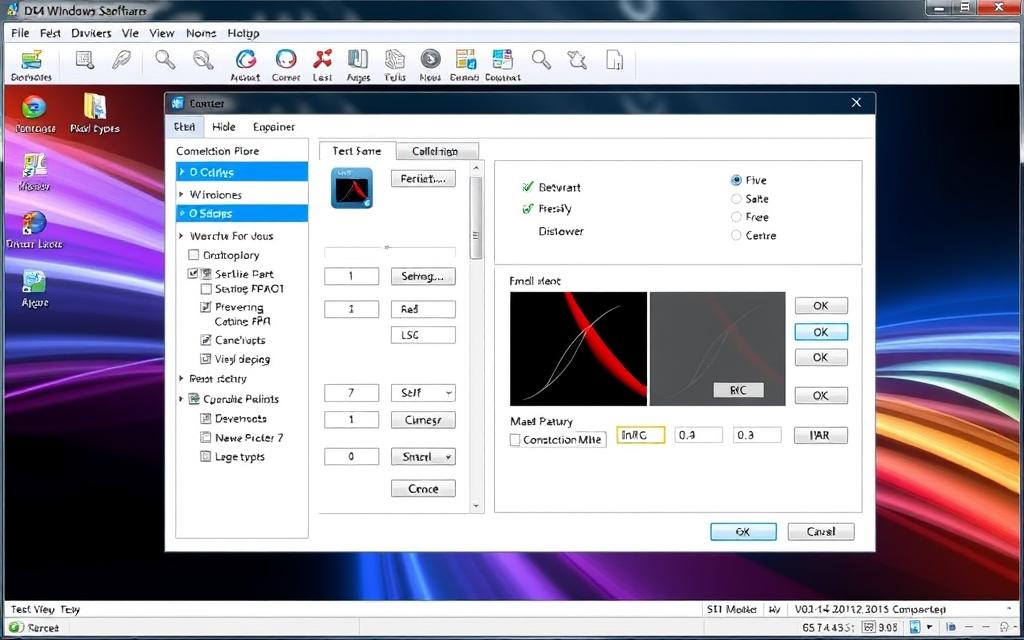
Task: Click the Dorhsates toolbar icon
Action: click(31, 60)
